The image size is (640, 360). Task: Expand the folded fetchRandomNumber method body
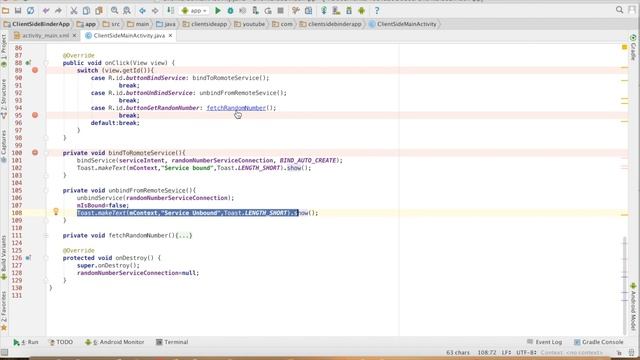[184, 236]
